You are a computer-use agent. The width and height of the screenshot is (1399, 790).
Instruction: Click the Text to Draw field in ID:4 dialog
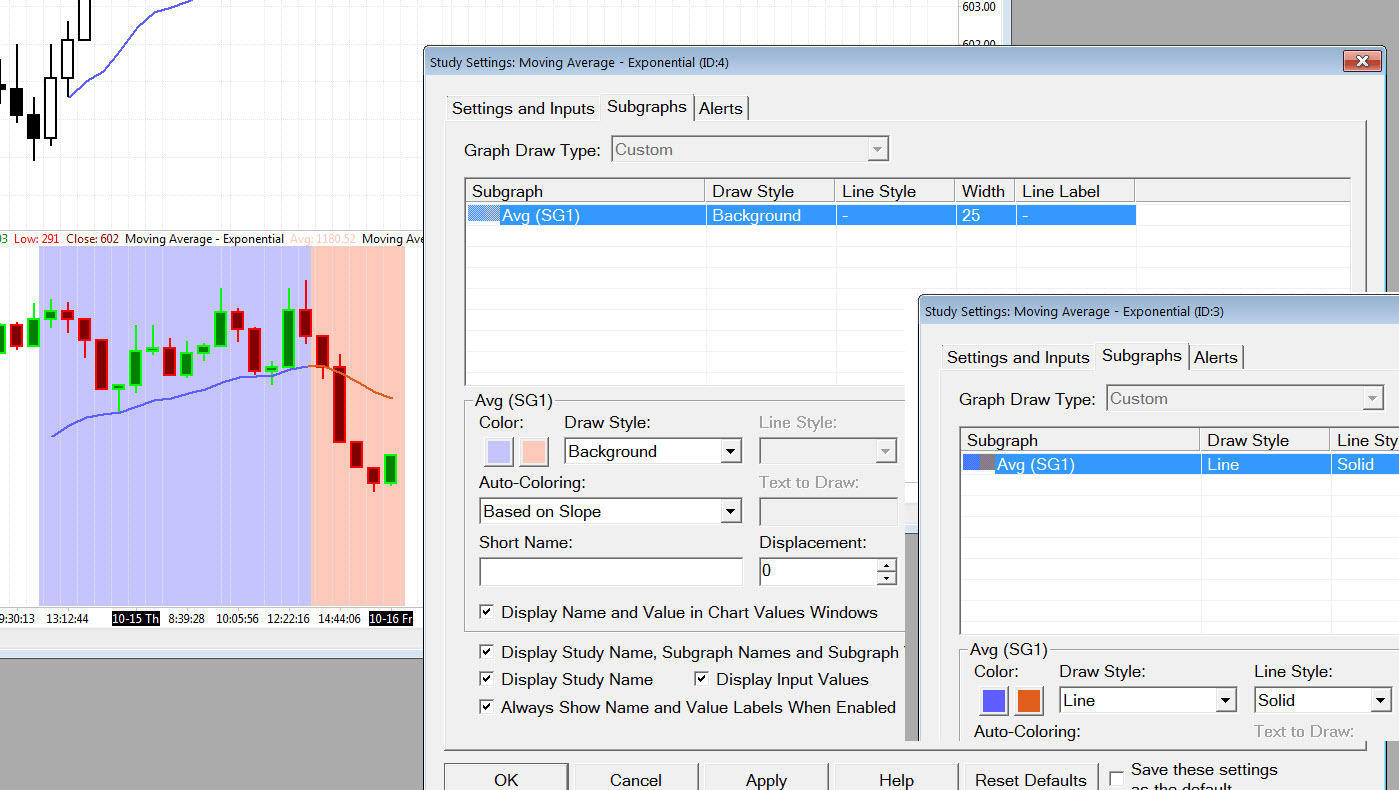click(828, 512)
